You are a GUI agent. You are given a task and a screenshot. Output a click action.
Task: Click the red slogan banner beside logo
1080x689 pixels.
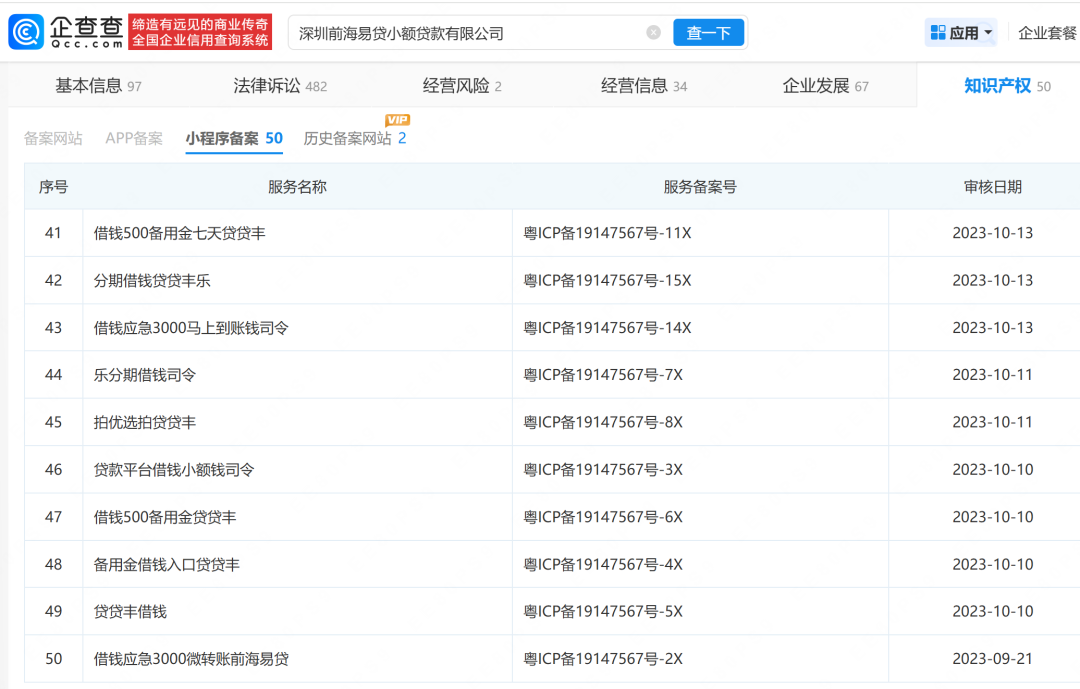coord(200,32)
